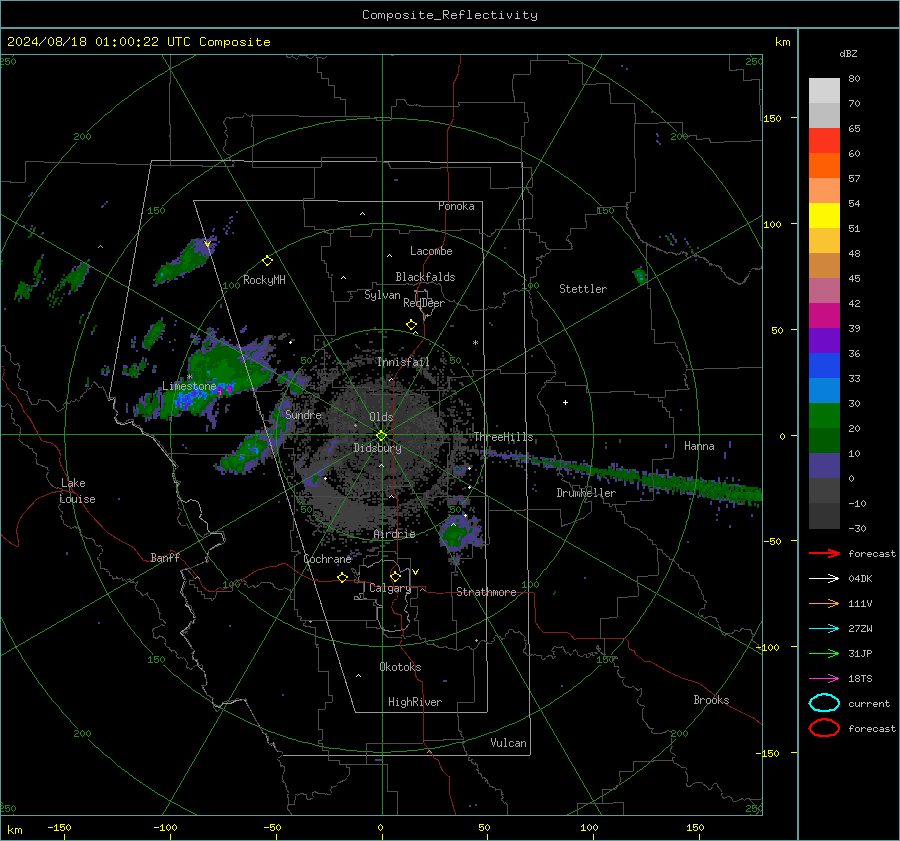This screenshot has width=900, height=841.
Task: Click the orange 111V arrow icon
Action: pos(824,603)
